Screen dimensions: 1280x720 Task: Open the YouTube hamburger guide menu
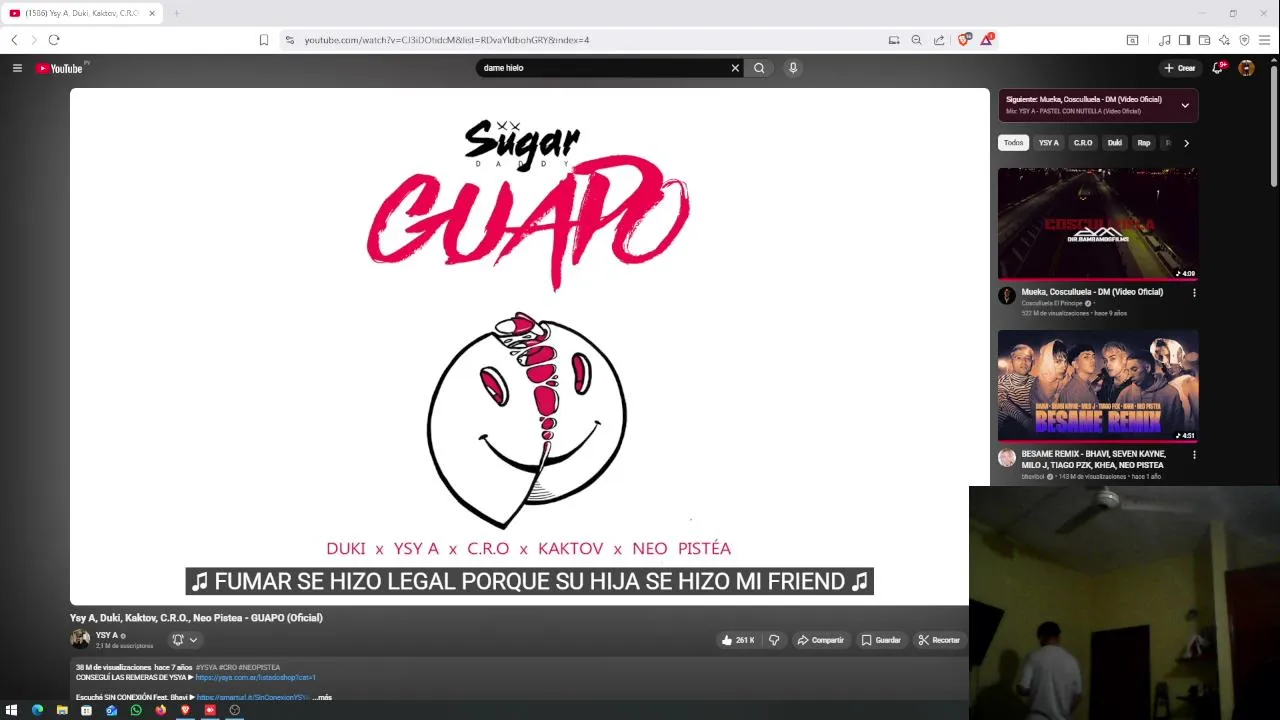click(x=17, y=68)
